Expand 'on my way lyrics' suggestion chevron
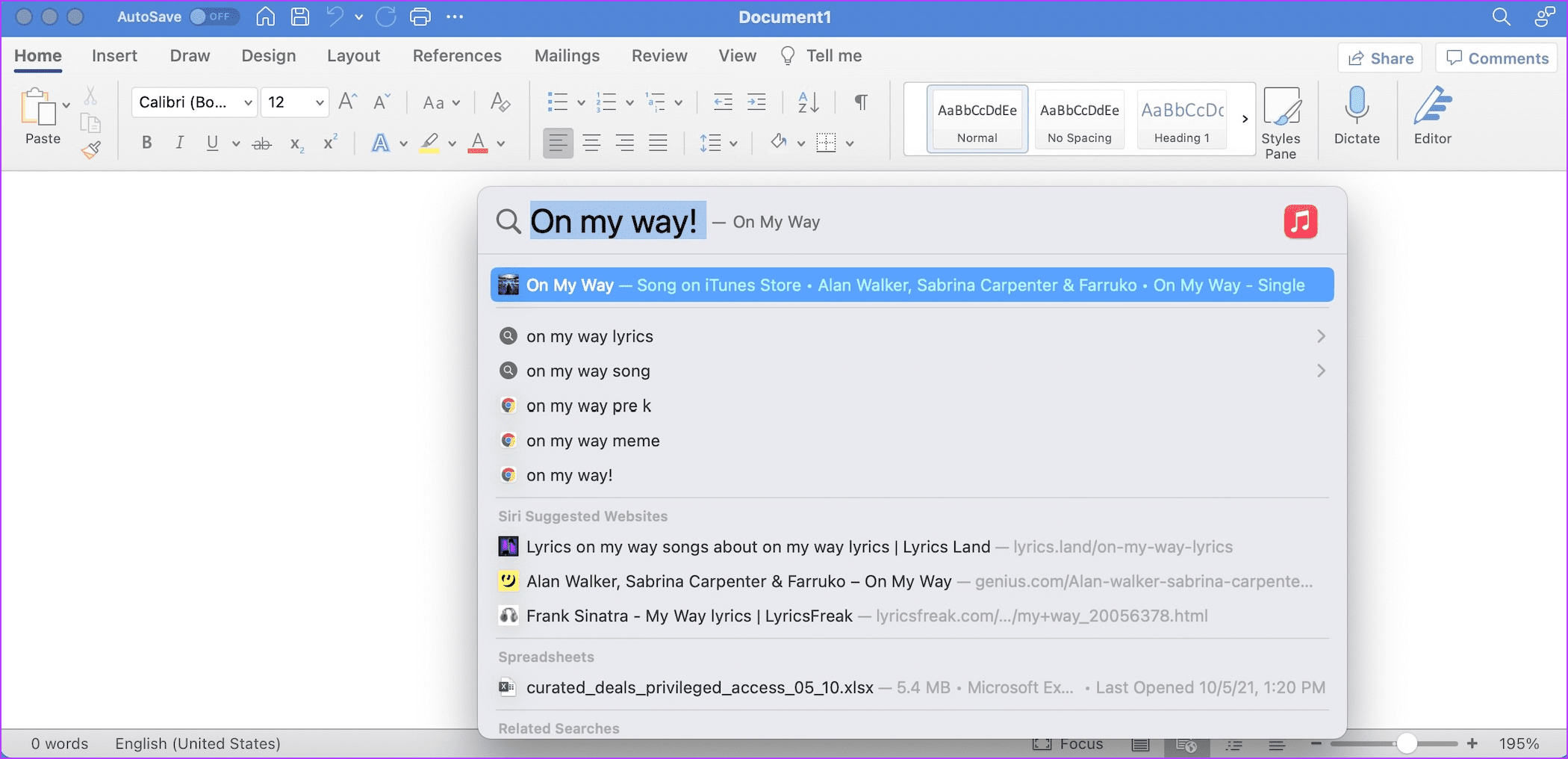The image size is (1568, 759). pos(1321,336)
